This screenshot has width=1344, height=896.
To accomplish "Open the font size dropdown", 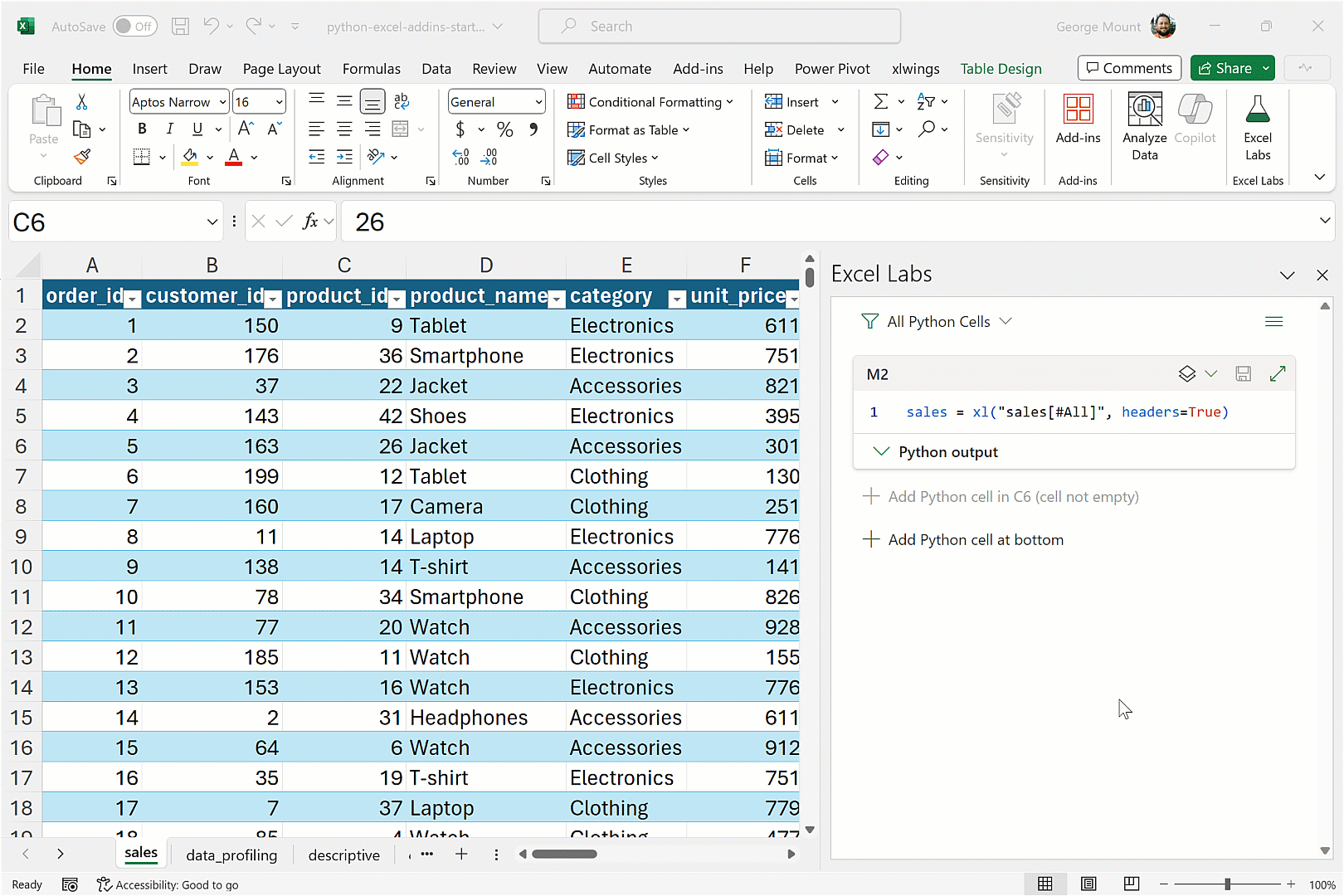I will (279, 102).
